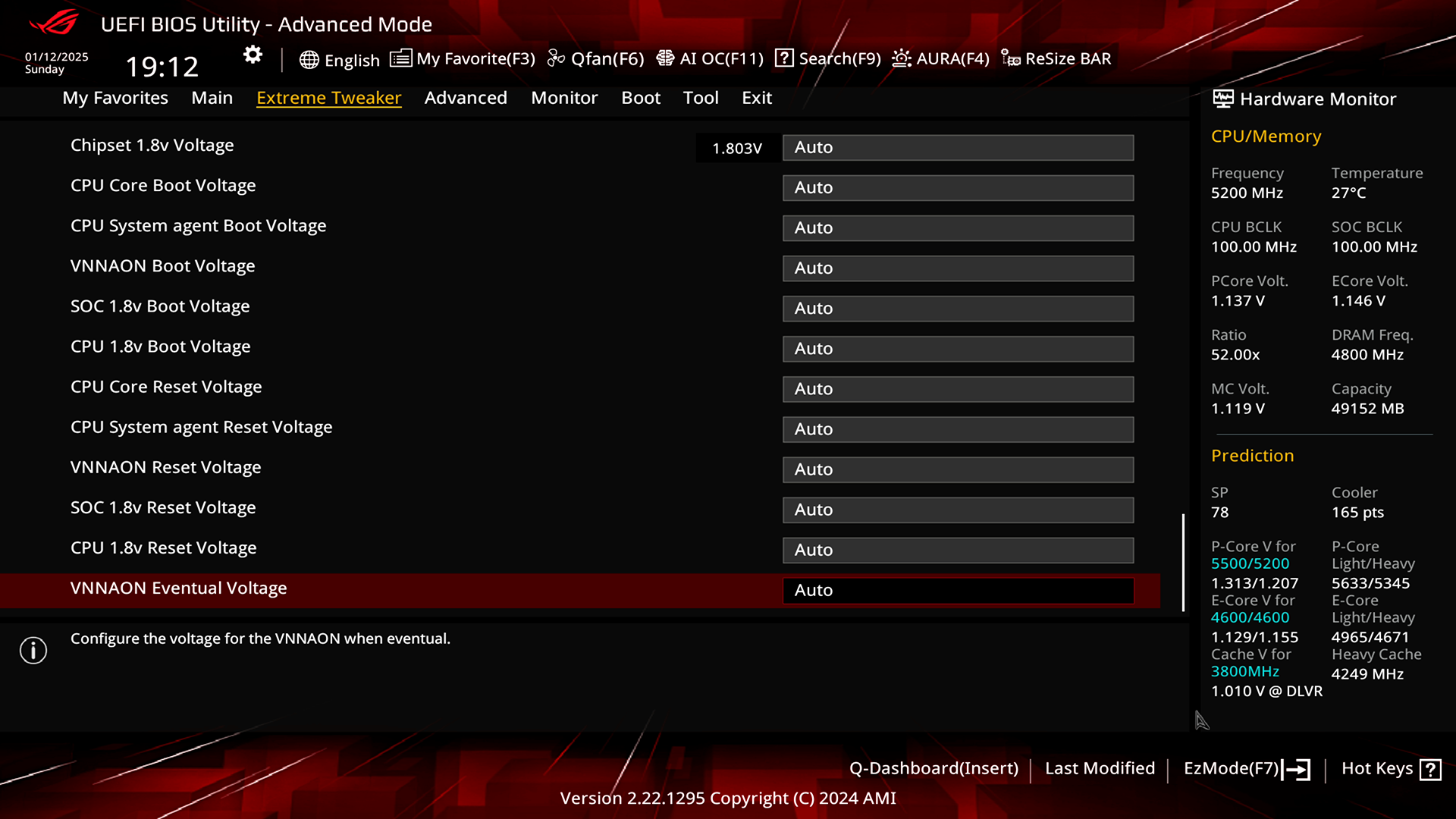The image size is (1456, 819).
Task: Open CPU Core Boot Voltage Auto field
Action: coord(958,188)
